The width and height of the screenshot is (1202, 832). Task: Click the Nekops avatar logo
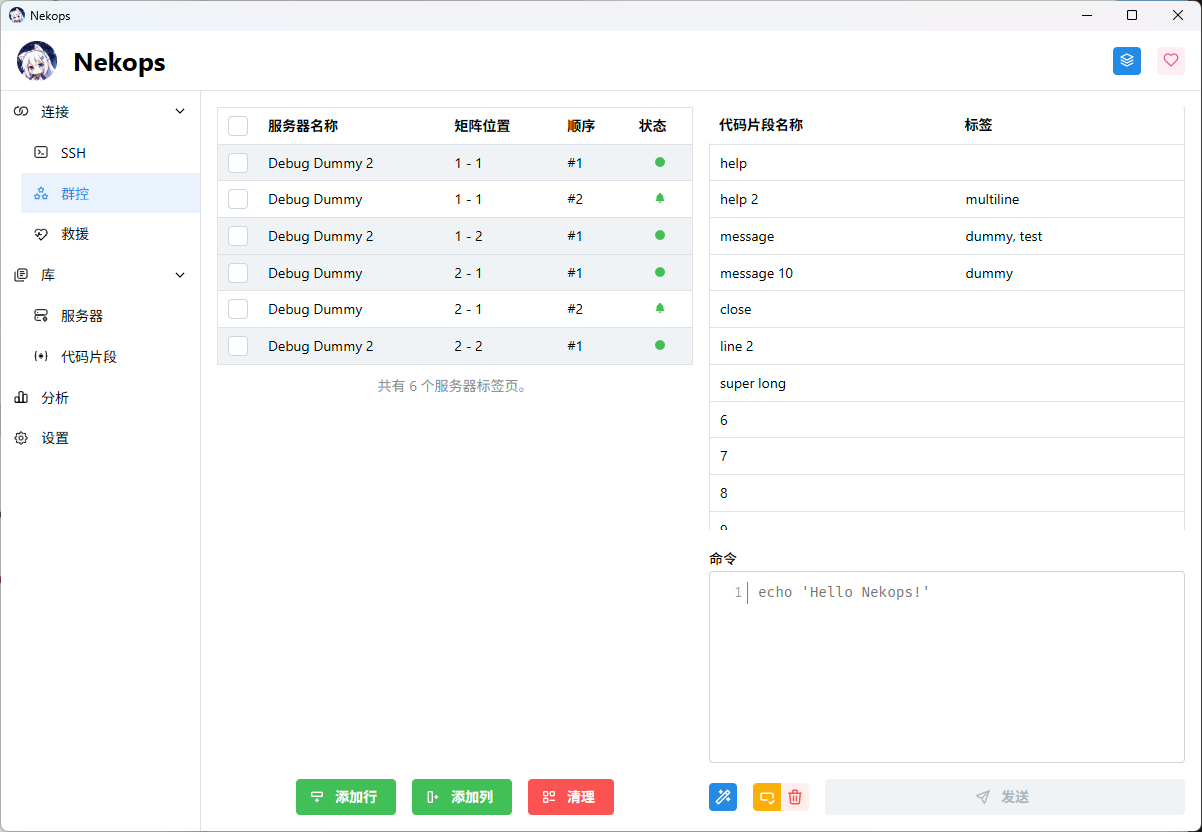click(37, 62)
